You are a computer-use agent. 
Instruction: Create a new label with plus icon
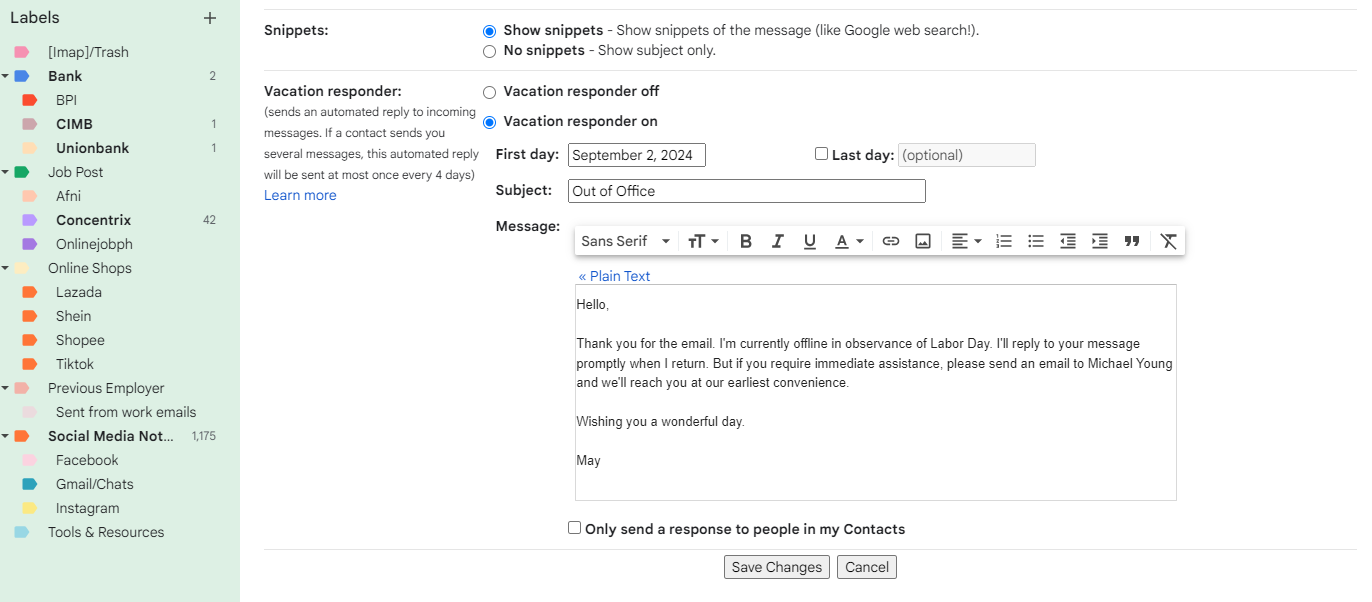point(210,18)
